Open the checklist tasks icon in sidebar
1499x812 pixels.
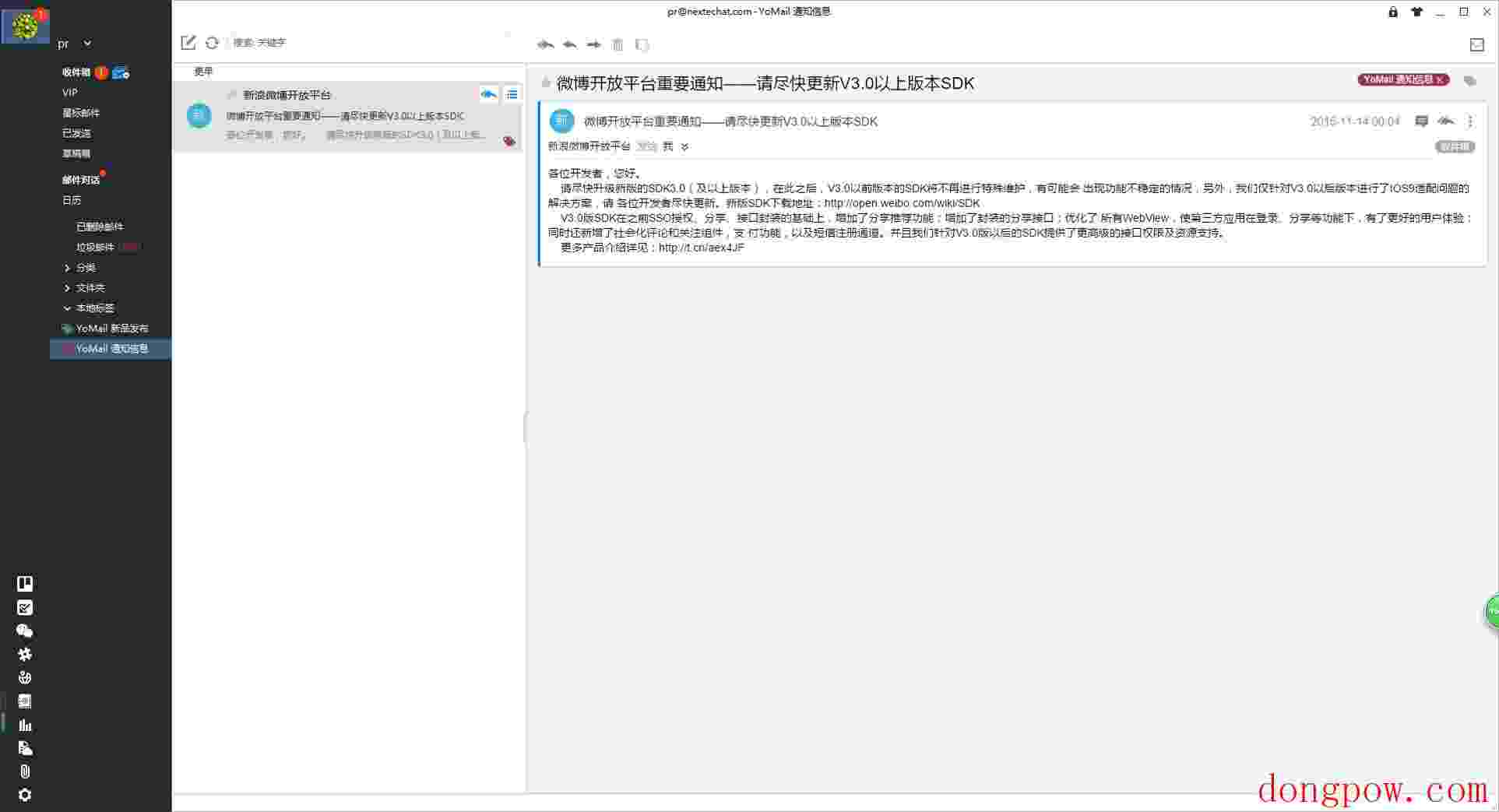(x=25, y=608)
